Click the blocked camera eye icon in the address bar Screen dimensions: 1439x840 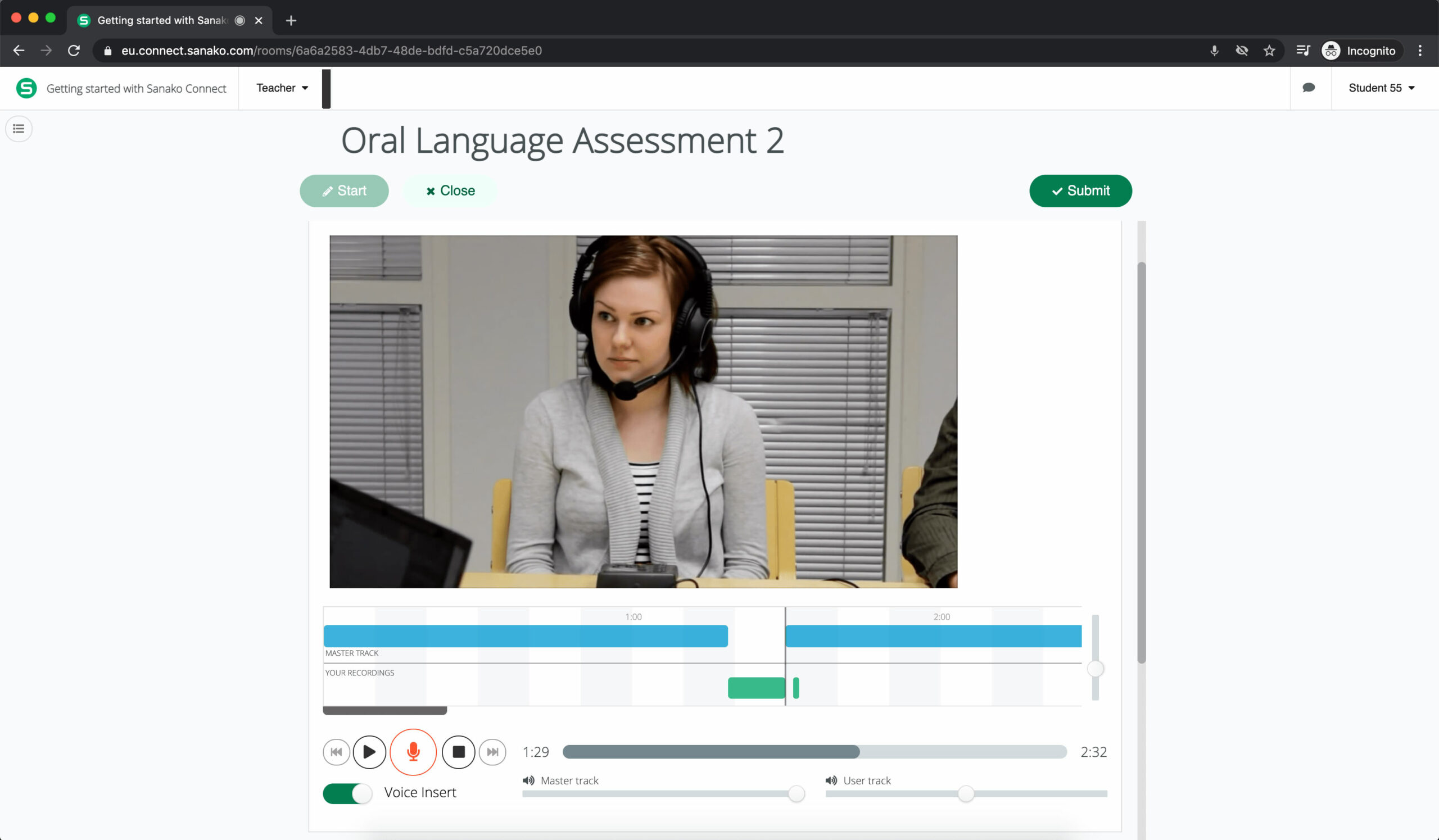click(x=1242, y=50)
